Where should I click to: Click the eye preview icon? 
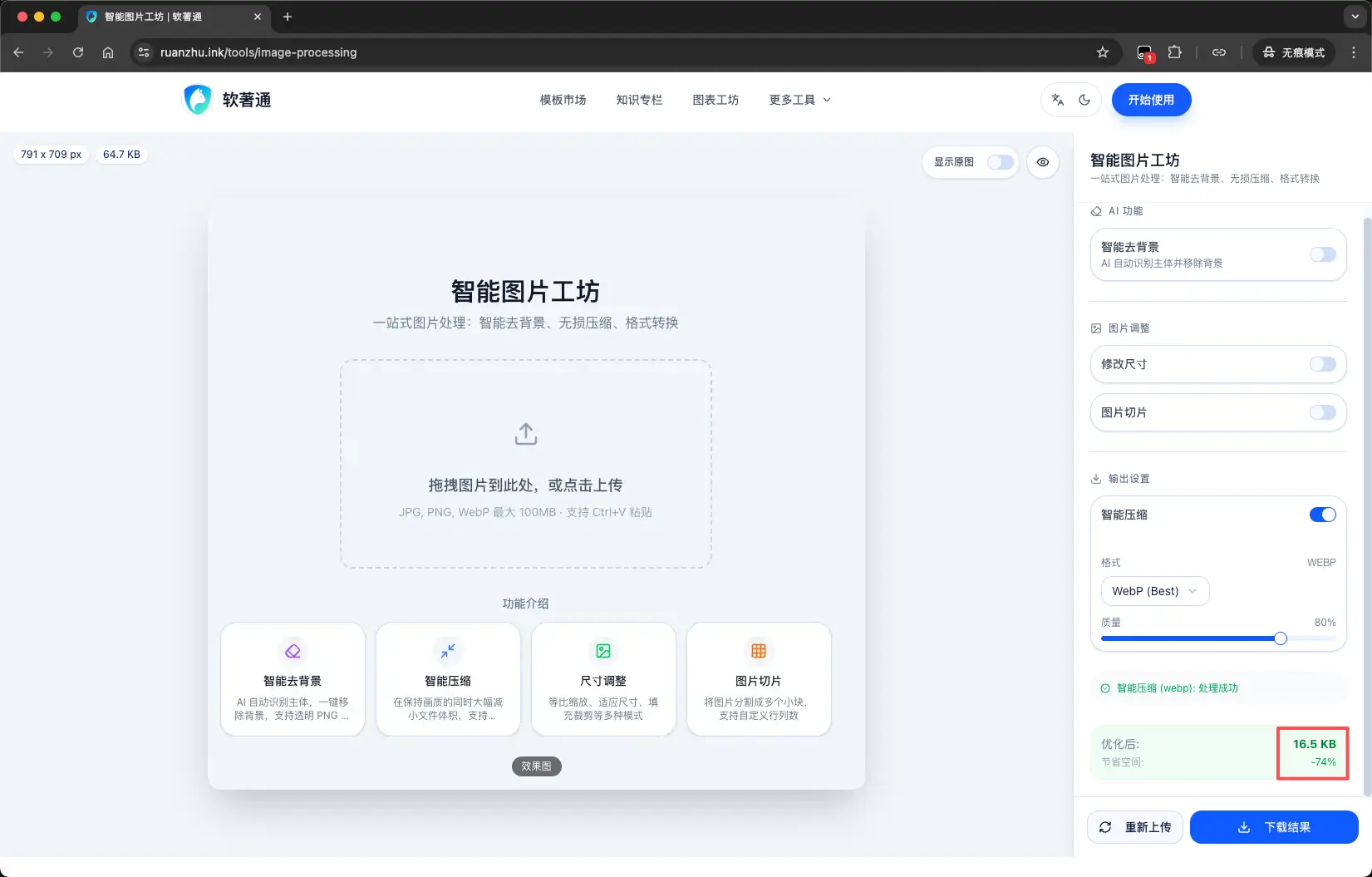pos(1043,162)
